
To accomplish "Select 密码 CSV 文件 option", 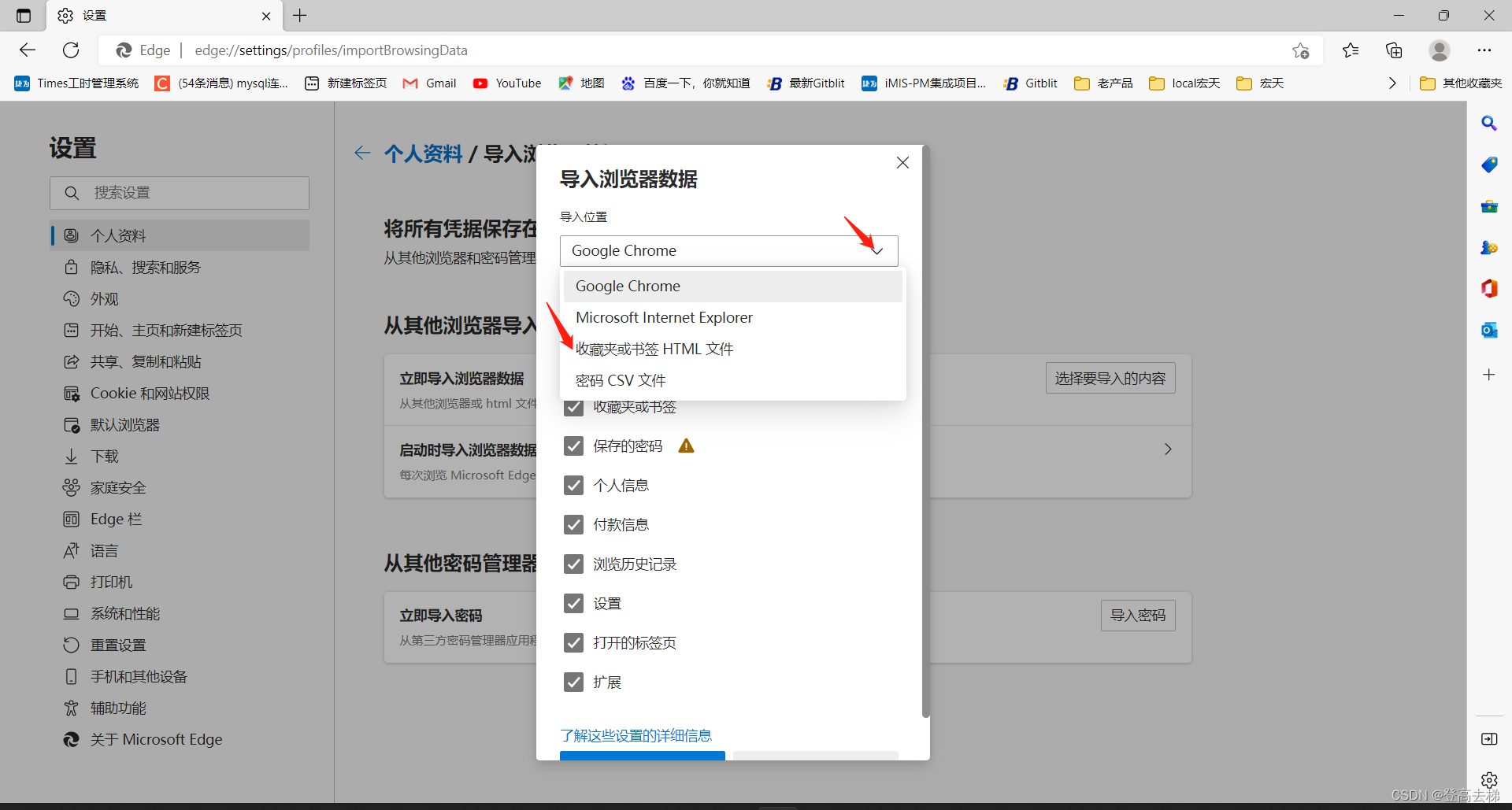I will [732, 381].
